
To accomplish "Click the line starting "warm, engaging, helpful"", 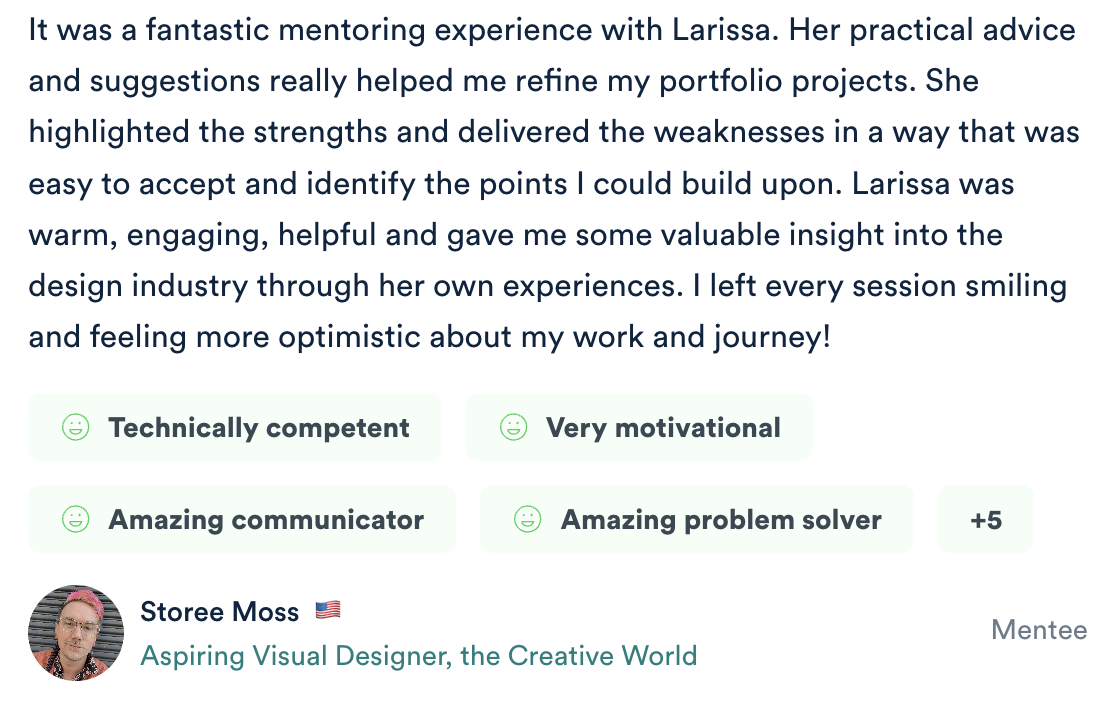I will click(x=515, y=236).
